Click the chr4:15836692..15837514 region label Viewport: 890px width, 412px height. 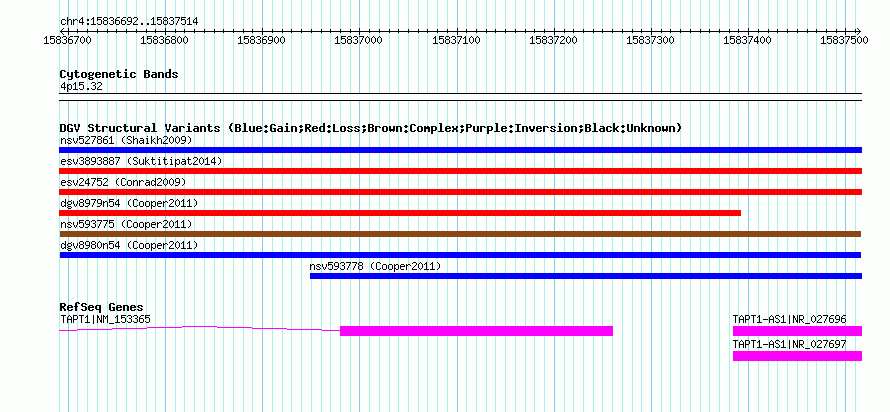(129, 22)
